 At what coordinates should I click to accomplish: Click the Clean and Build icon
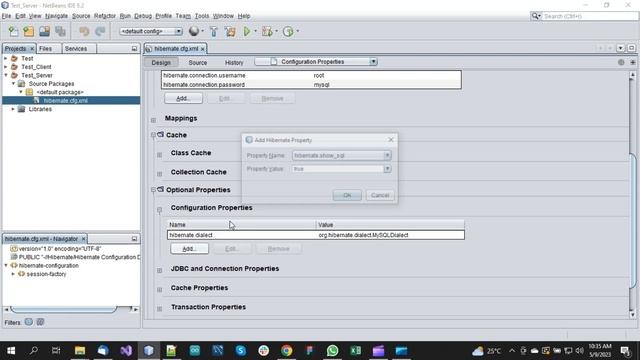[230, 31]
